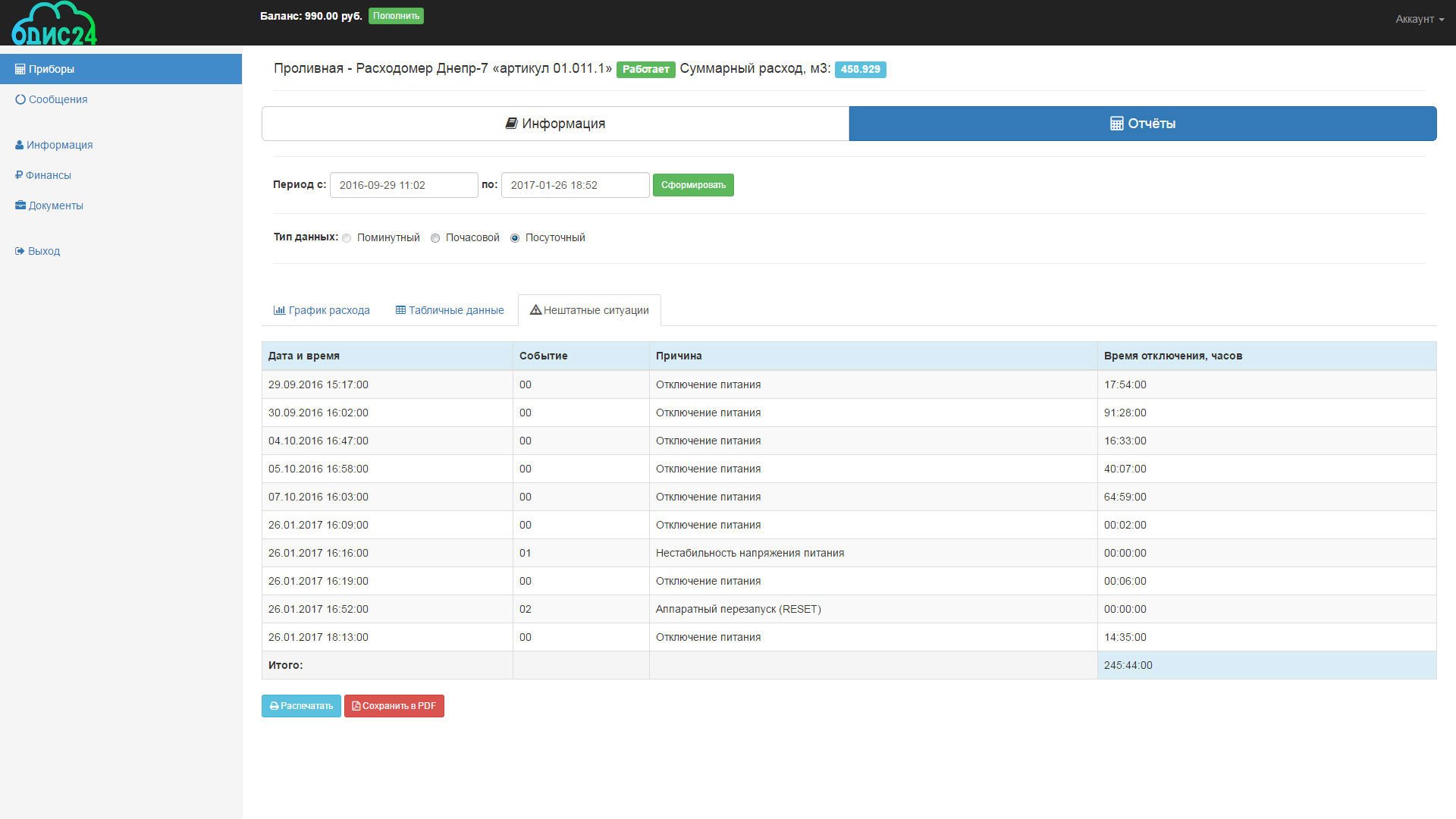Click the total 245:44:00 cell
The height and width of the screenshot is (819, 1456).
(1267, 665)
